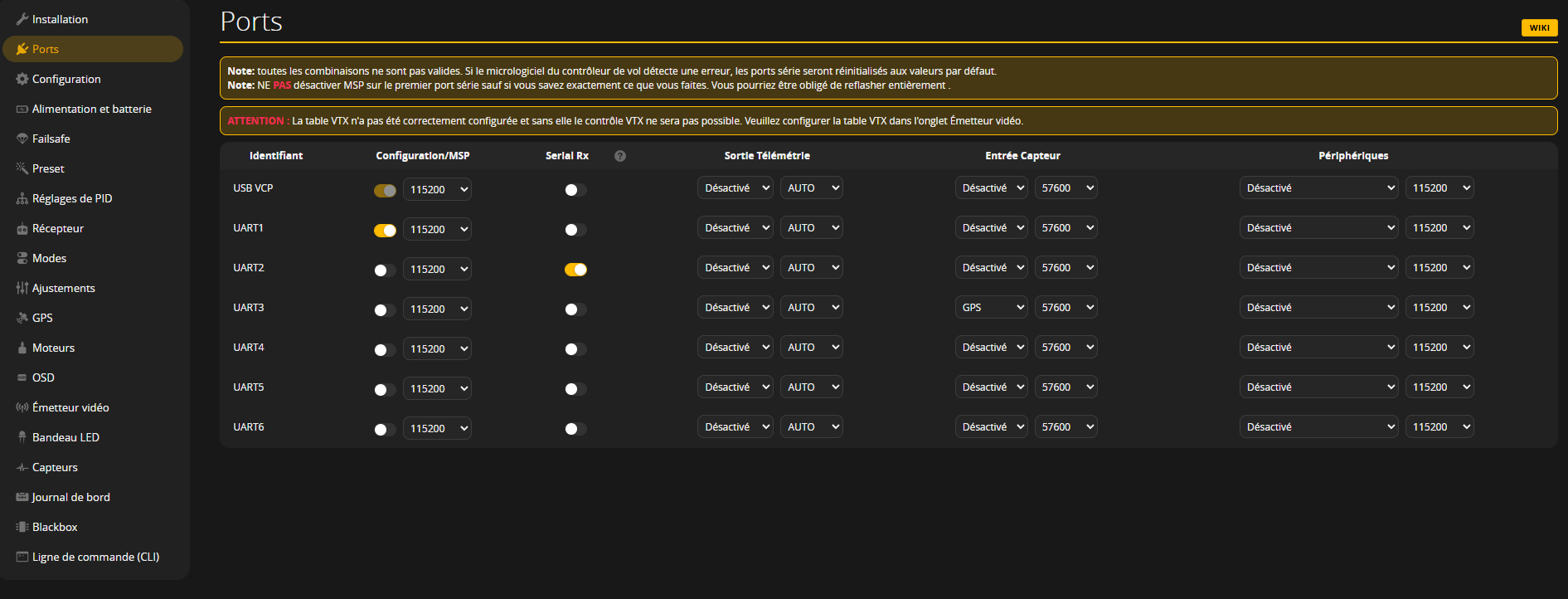Expand UART1 MSP baud rate dropdown
Viewport: 1568px width, 599px height.
click(437, 230)
